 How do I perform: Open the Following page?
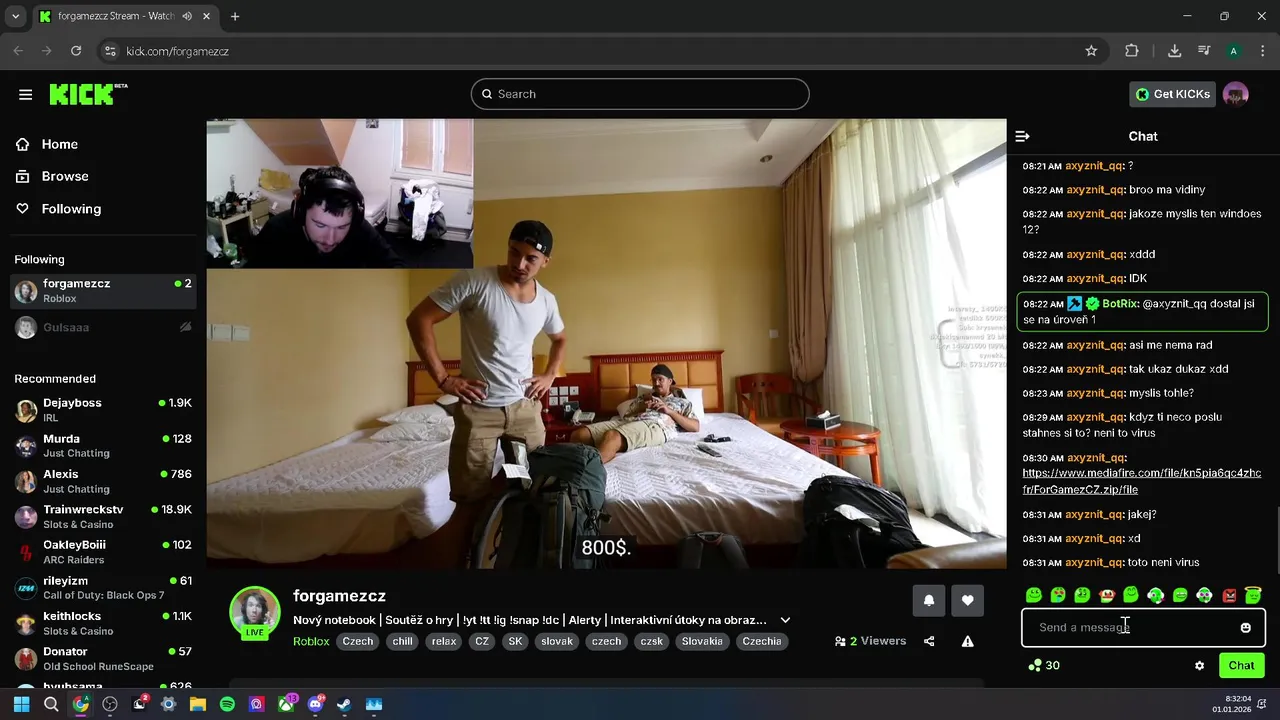point(71,209)
